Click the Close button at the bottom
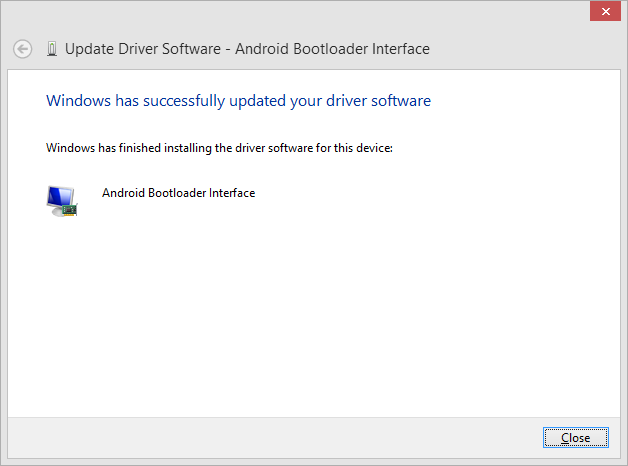The height and width of the screenshot is (466, 628). coord(575,438)
